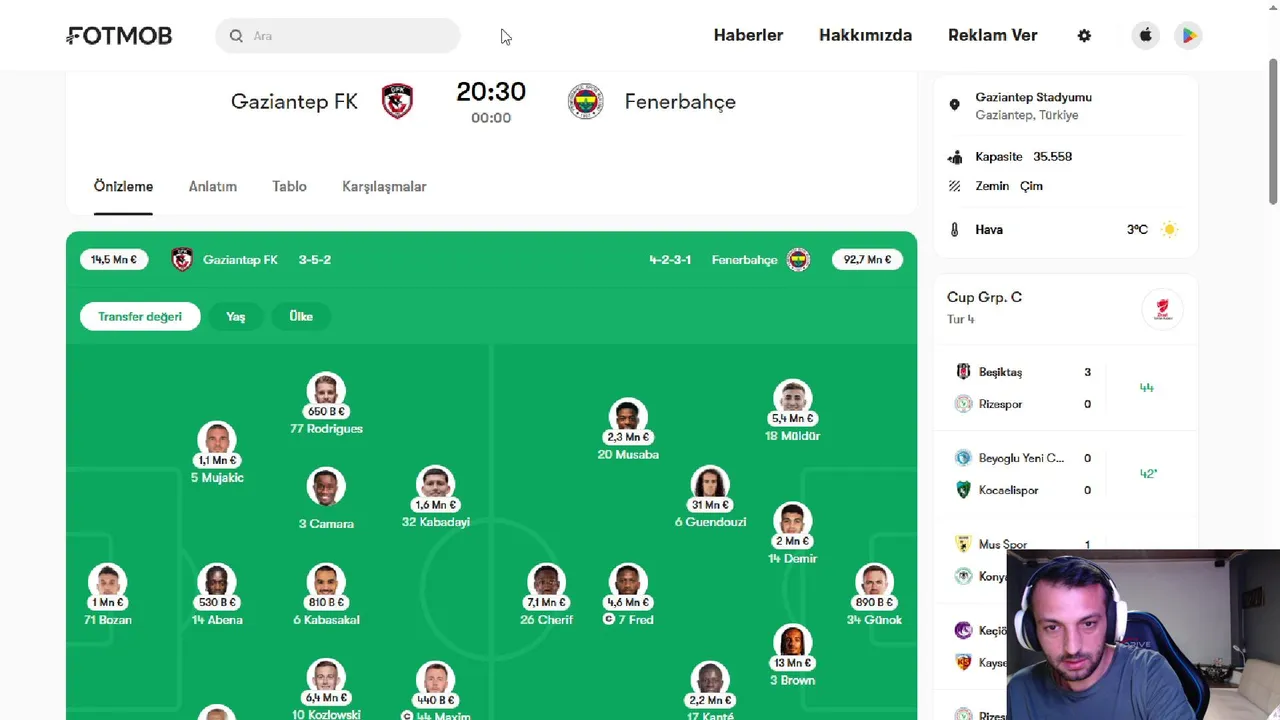
Task: Click the Fenerbahçe crest in match header
Action: click(x=585, y=101)
